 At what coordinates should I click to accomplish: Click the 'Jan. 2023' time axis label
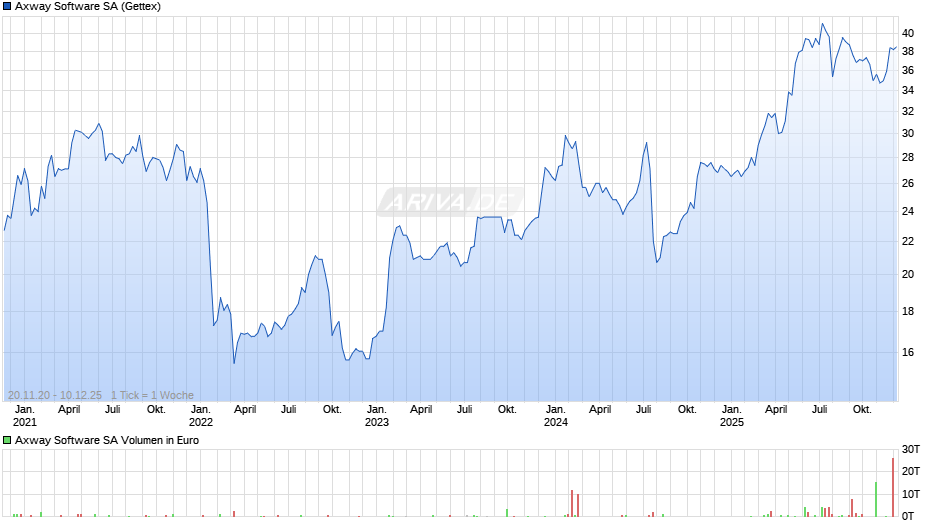pyautogui.click(x=376, y=416)
